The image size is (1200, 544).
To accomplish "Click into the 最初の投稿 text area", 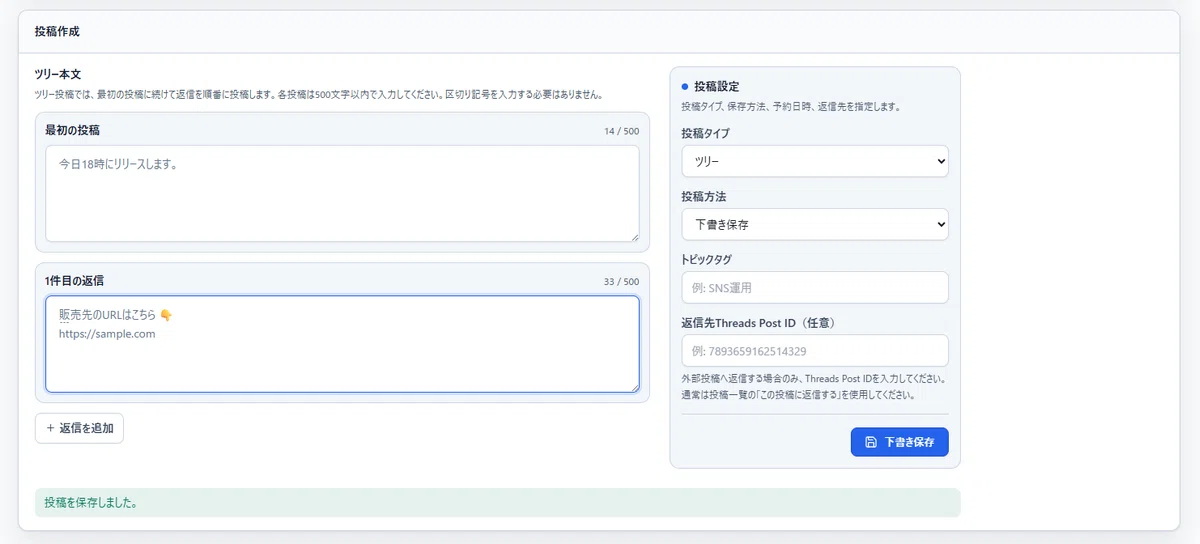I will click(342, 193).
